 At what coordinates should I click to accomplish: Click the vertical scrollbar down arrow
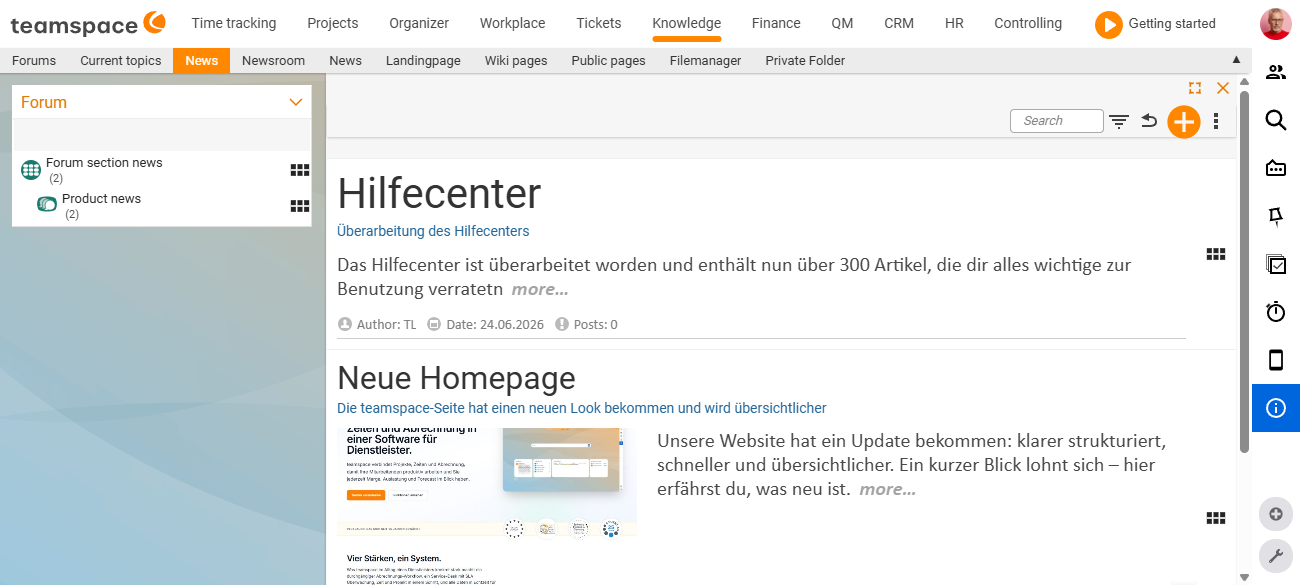pos(1244,577)
